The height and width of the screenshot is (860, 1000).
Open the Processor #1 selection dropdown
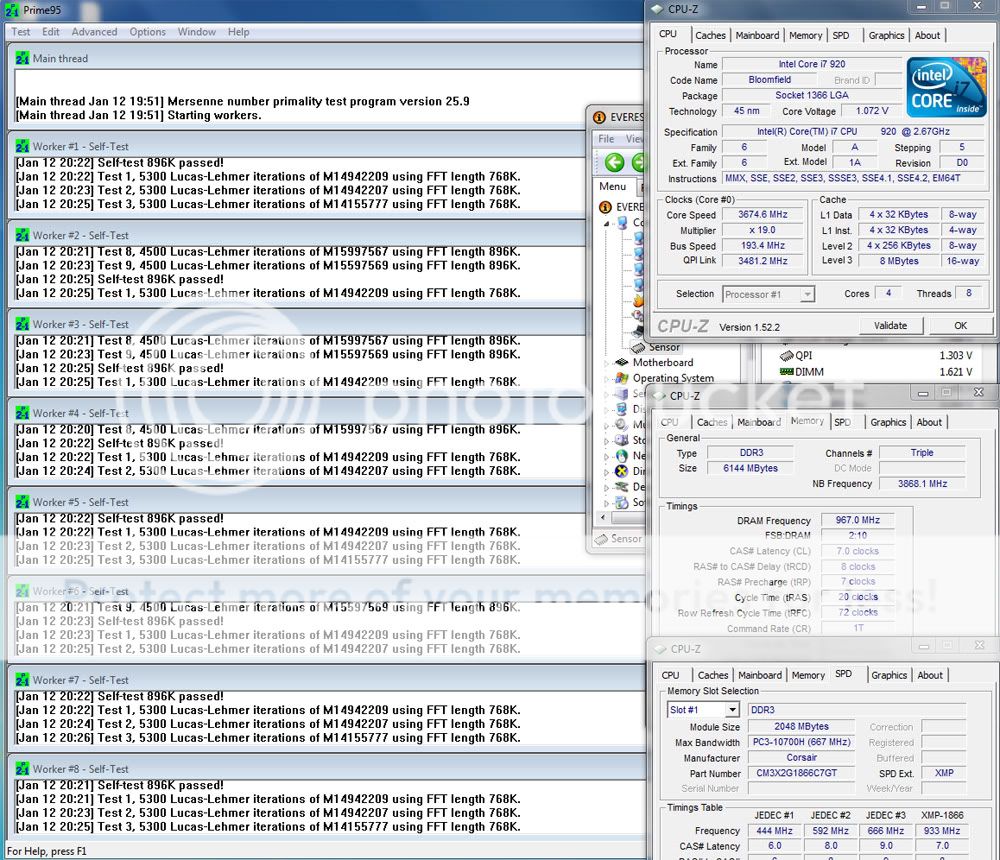[x=807, y=294]
